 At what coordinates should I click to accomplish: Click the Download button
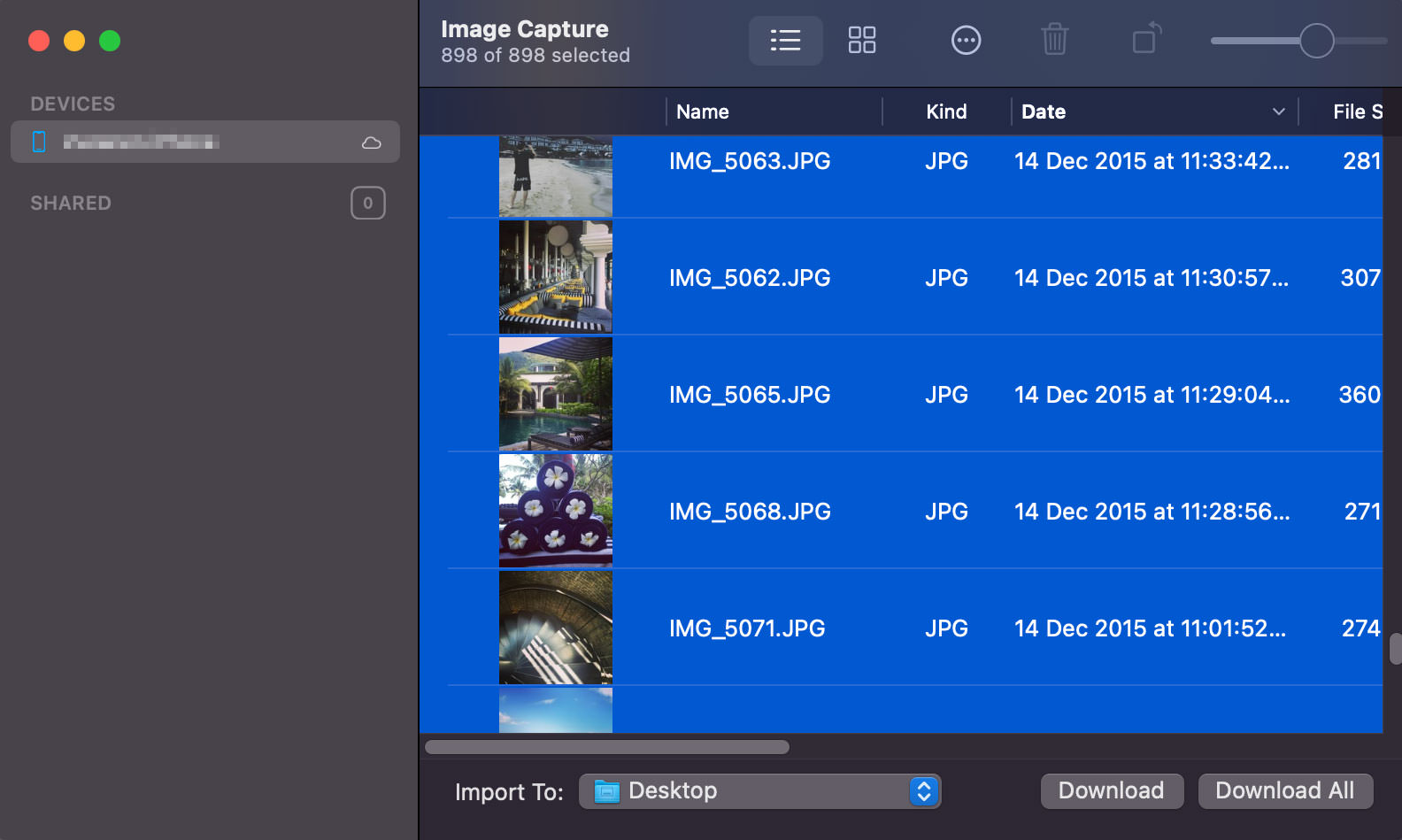click(x=1112, y=791)
